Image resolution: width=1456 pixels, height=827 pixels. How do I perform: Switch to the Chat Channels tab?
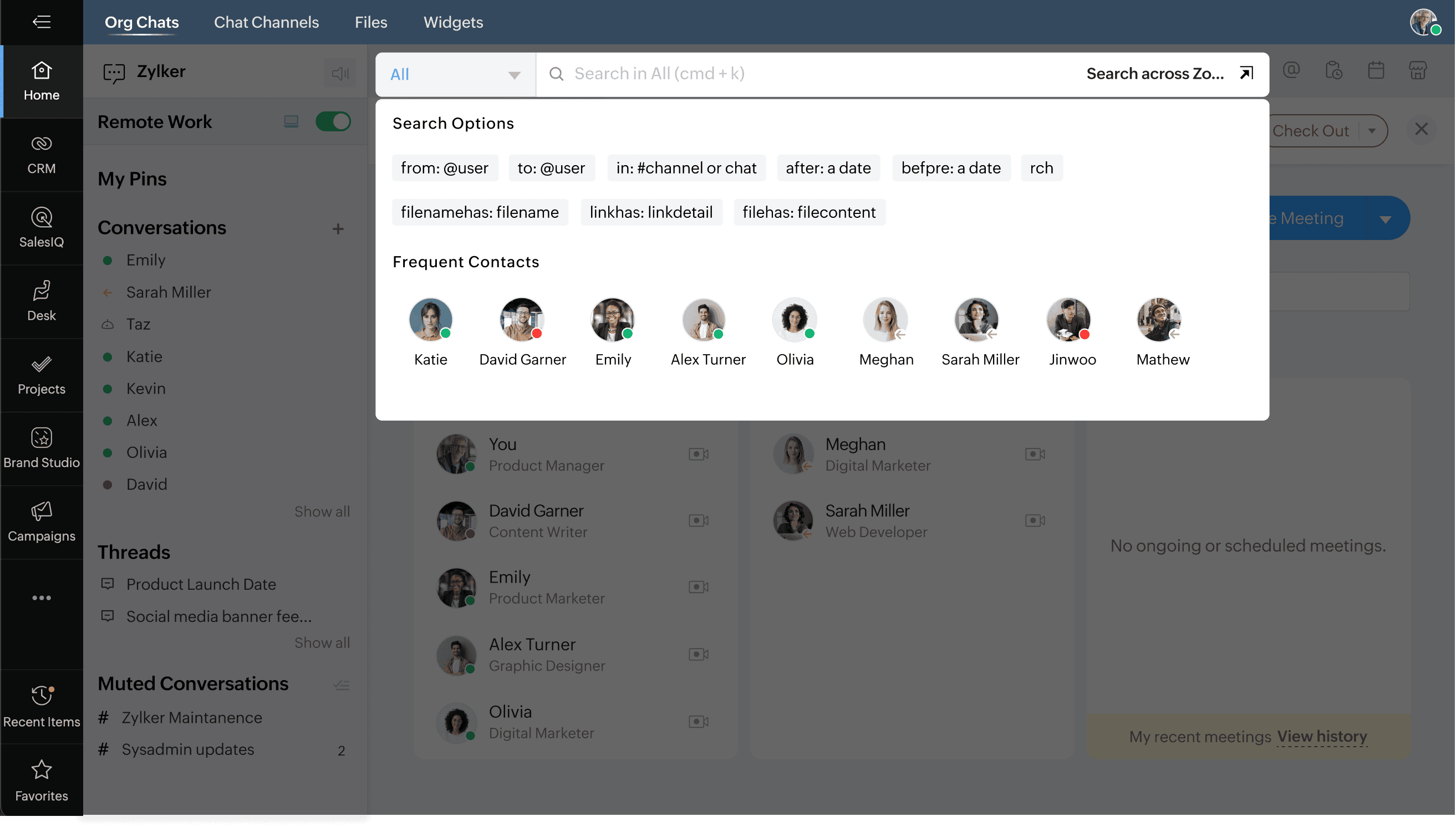coord(267,22)
